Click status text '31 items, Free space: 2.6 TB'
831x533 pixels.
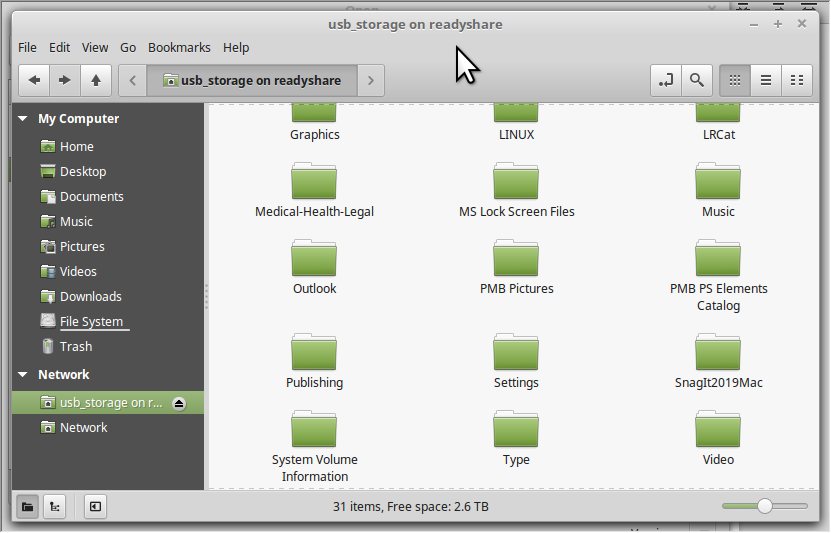(411, 507)
